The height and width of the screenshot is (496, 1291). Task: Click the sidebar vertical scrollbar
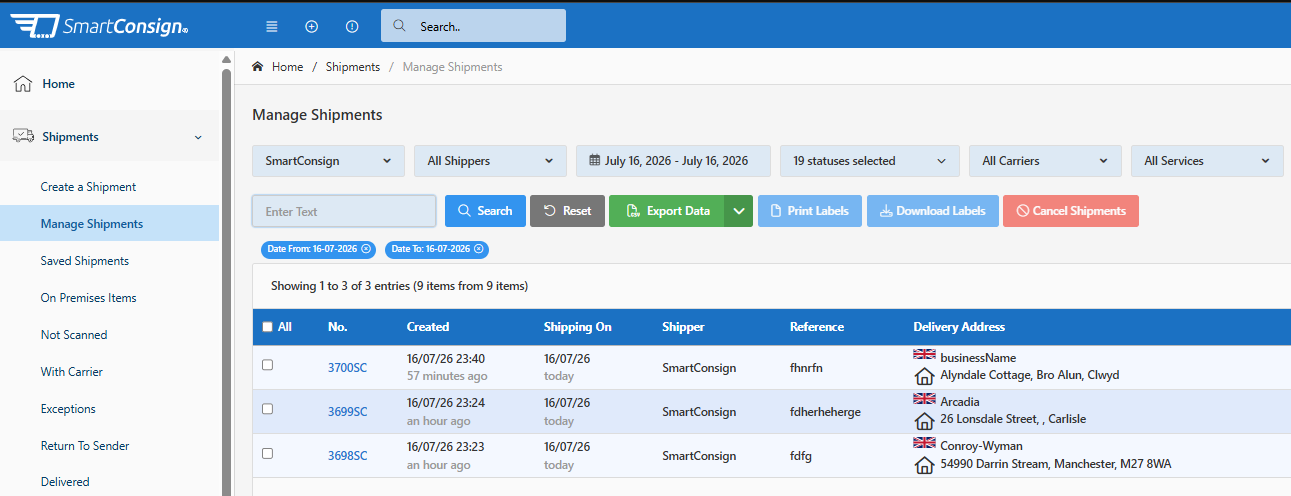point(227,280)
